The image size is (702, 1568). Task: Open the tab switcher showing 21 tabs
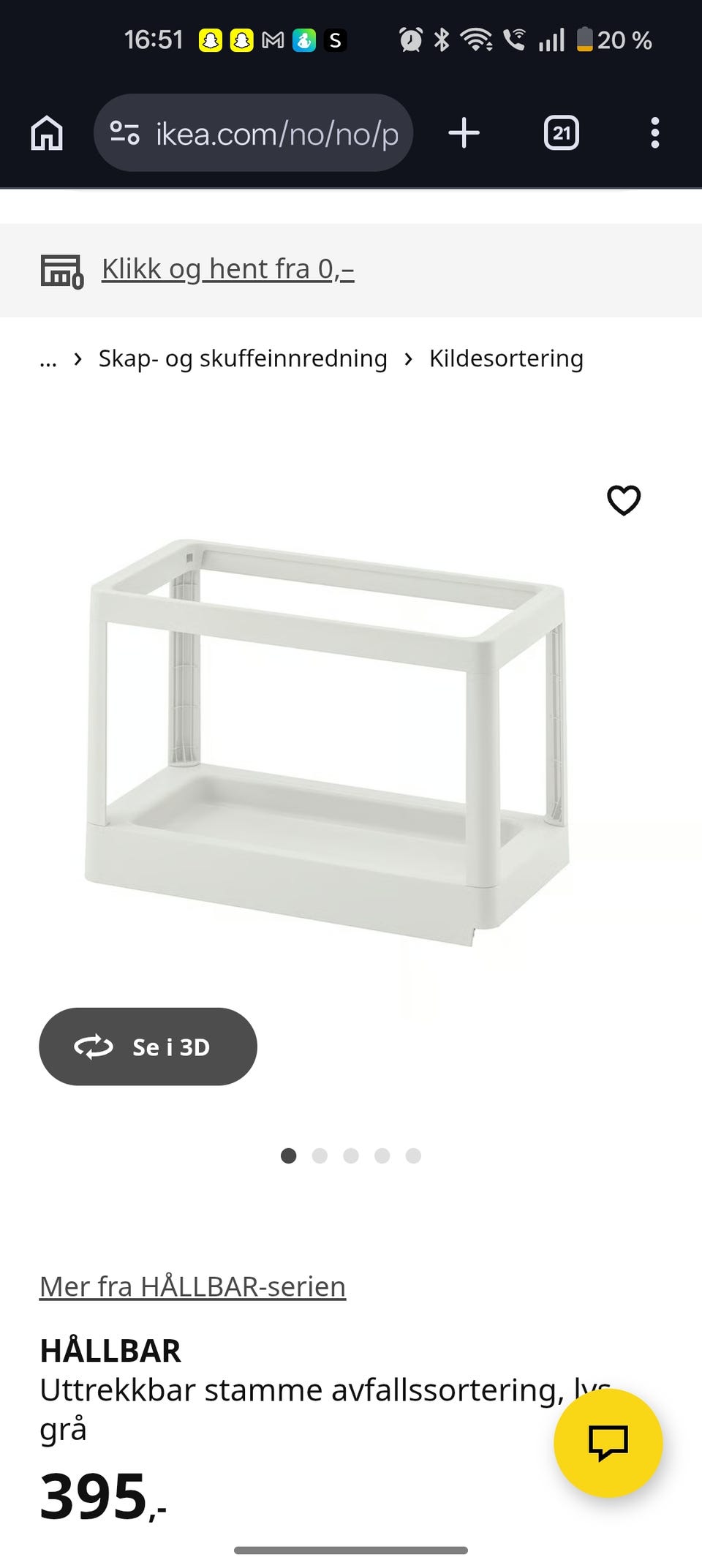pyautogui.click(x=562, y=133)
